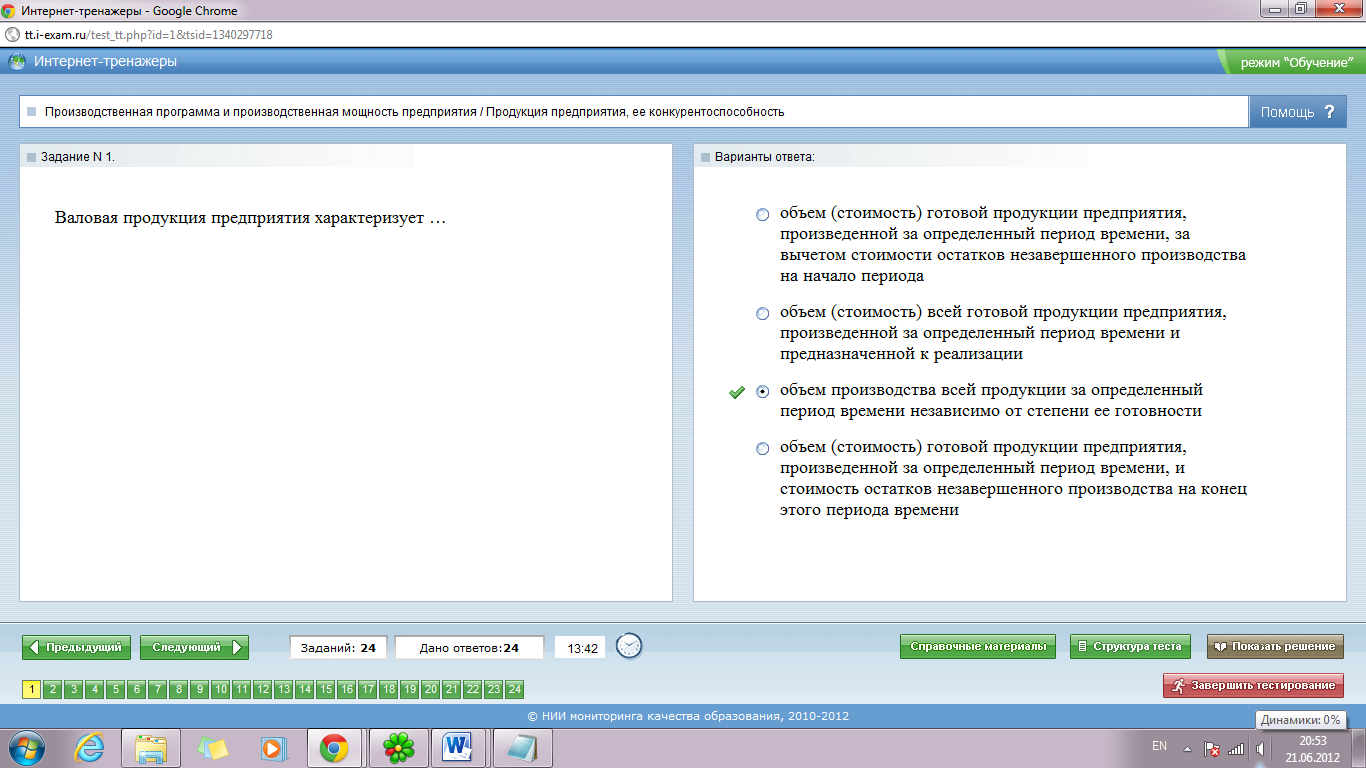
Task: Open the Структура теста panel
Action: (1130, 647)
